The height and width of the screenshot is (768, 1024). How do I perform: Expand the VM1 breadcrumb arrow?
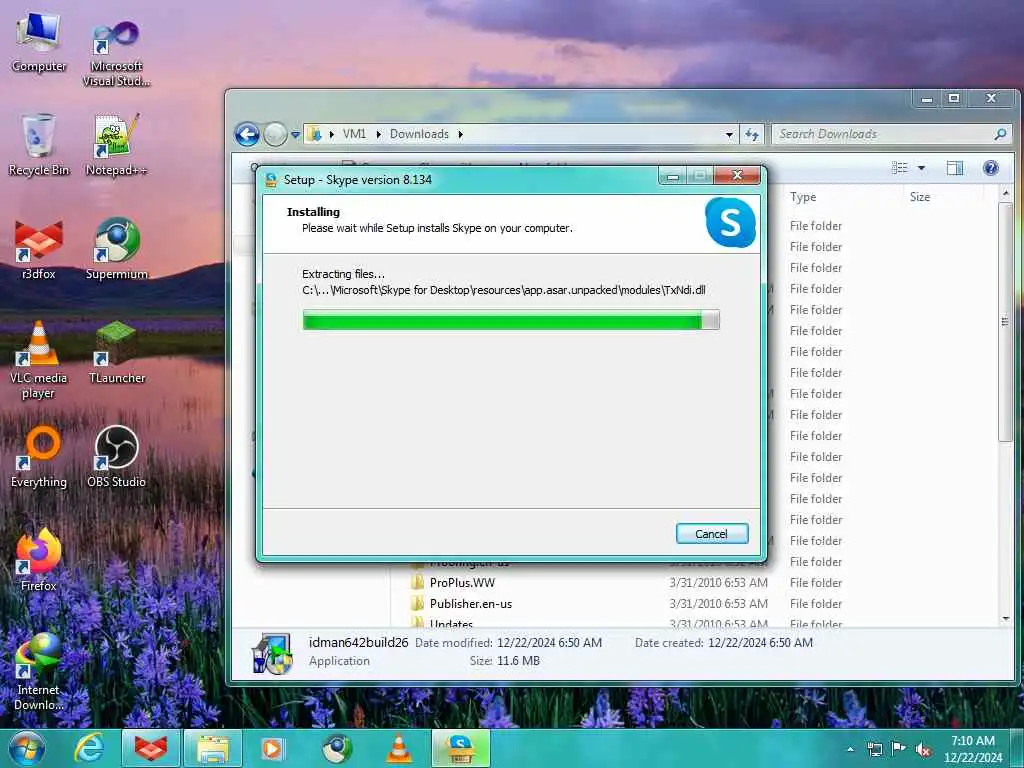379,135
